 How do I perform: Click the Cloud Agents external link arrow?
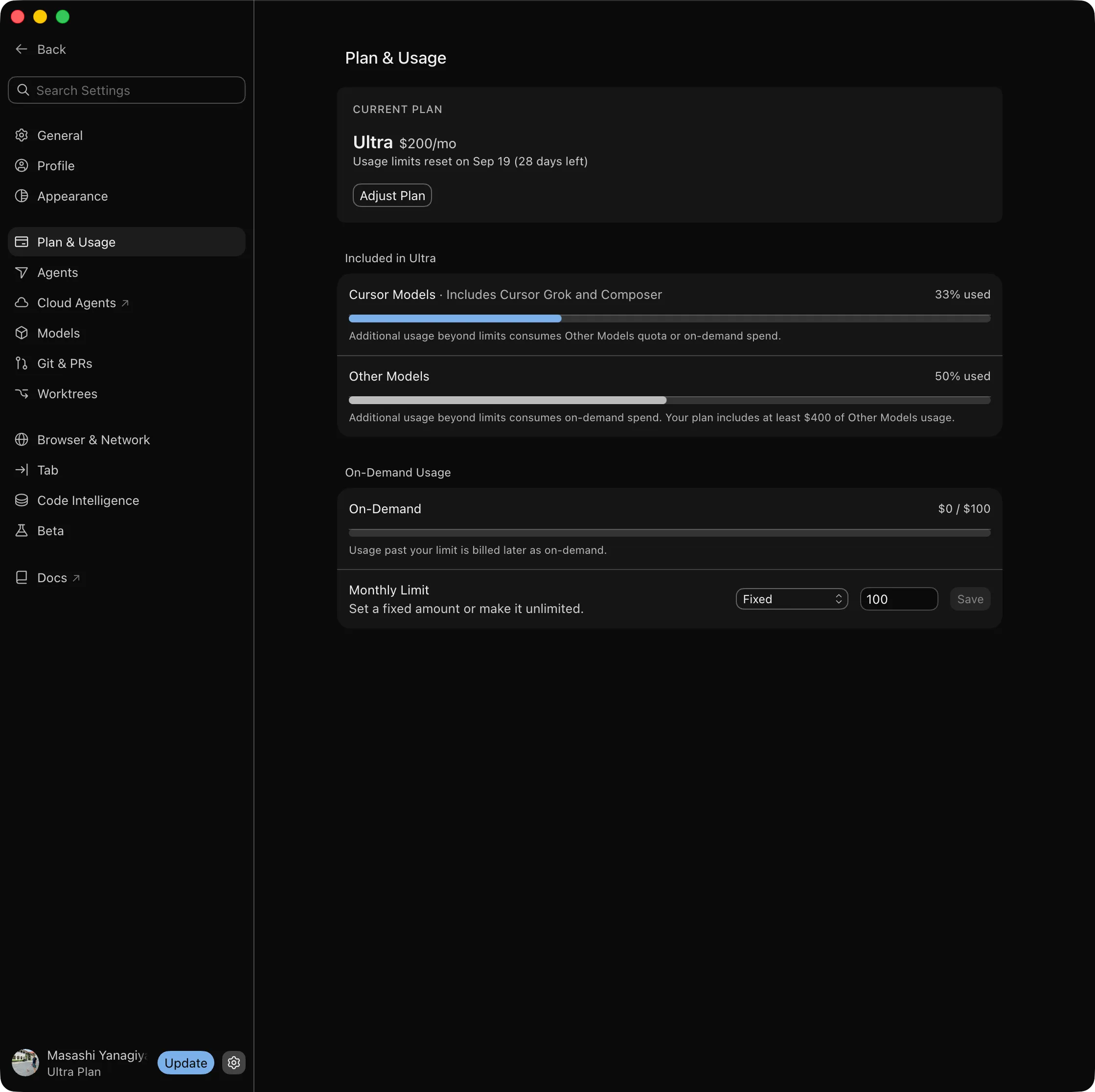coord(125,303)
